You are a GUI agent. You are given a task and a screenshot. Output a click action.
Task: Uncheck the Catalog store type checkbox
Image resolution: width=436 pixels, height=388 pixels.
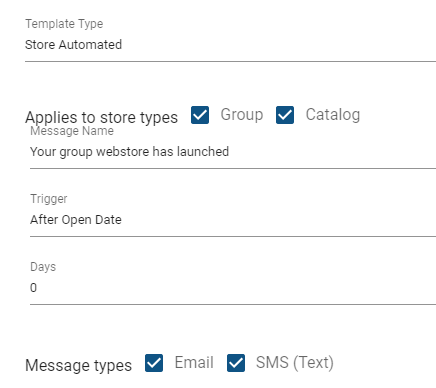click(285, 115)
